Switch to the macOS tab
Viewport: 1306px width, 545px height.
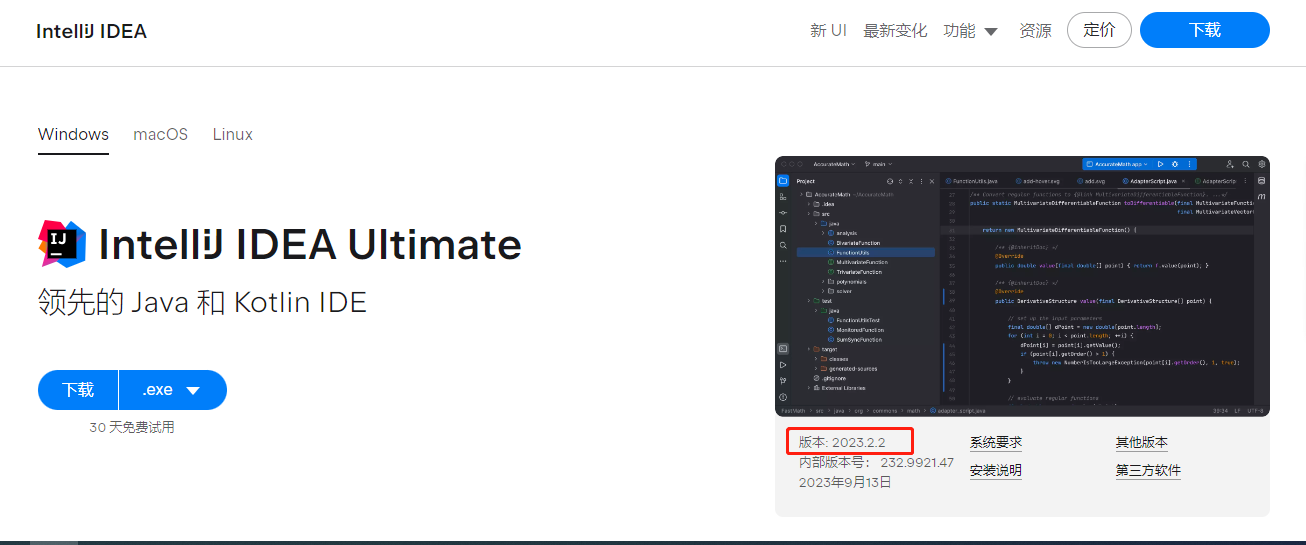(160, 134)
